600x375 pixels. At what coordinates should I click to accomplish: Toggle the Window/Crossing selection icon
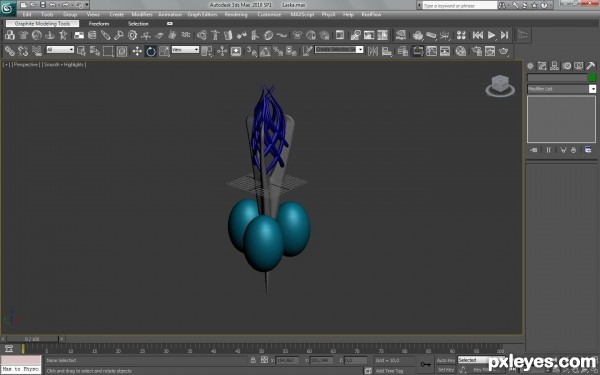click(122, 51)
